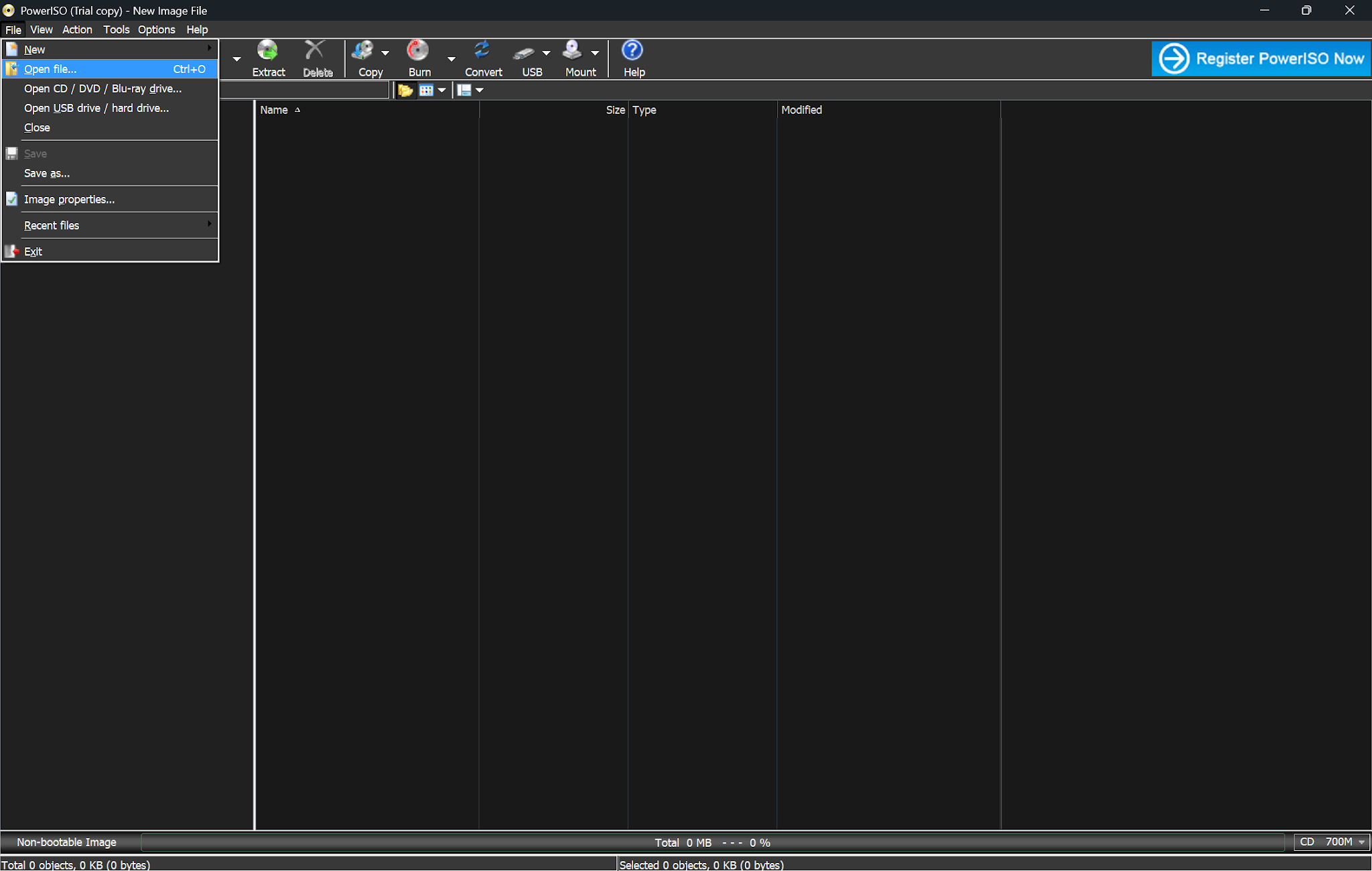
Task: Click the Register arrow circle icon
Action: [1174, 59]
